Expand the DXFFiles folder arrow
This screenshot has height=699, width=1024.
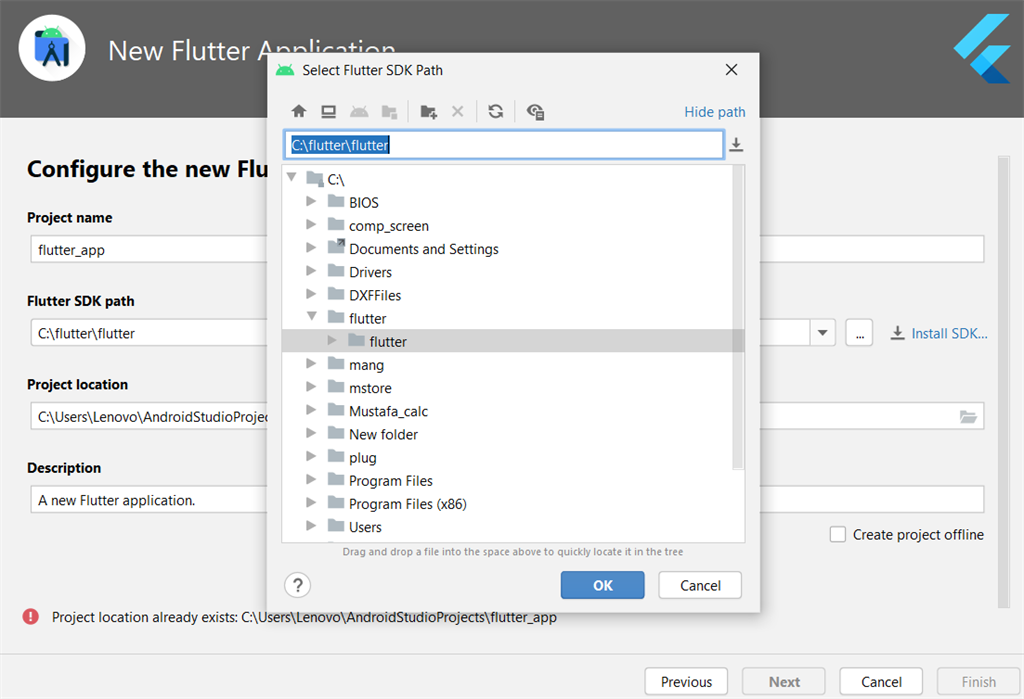[311, 294]
